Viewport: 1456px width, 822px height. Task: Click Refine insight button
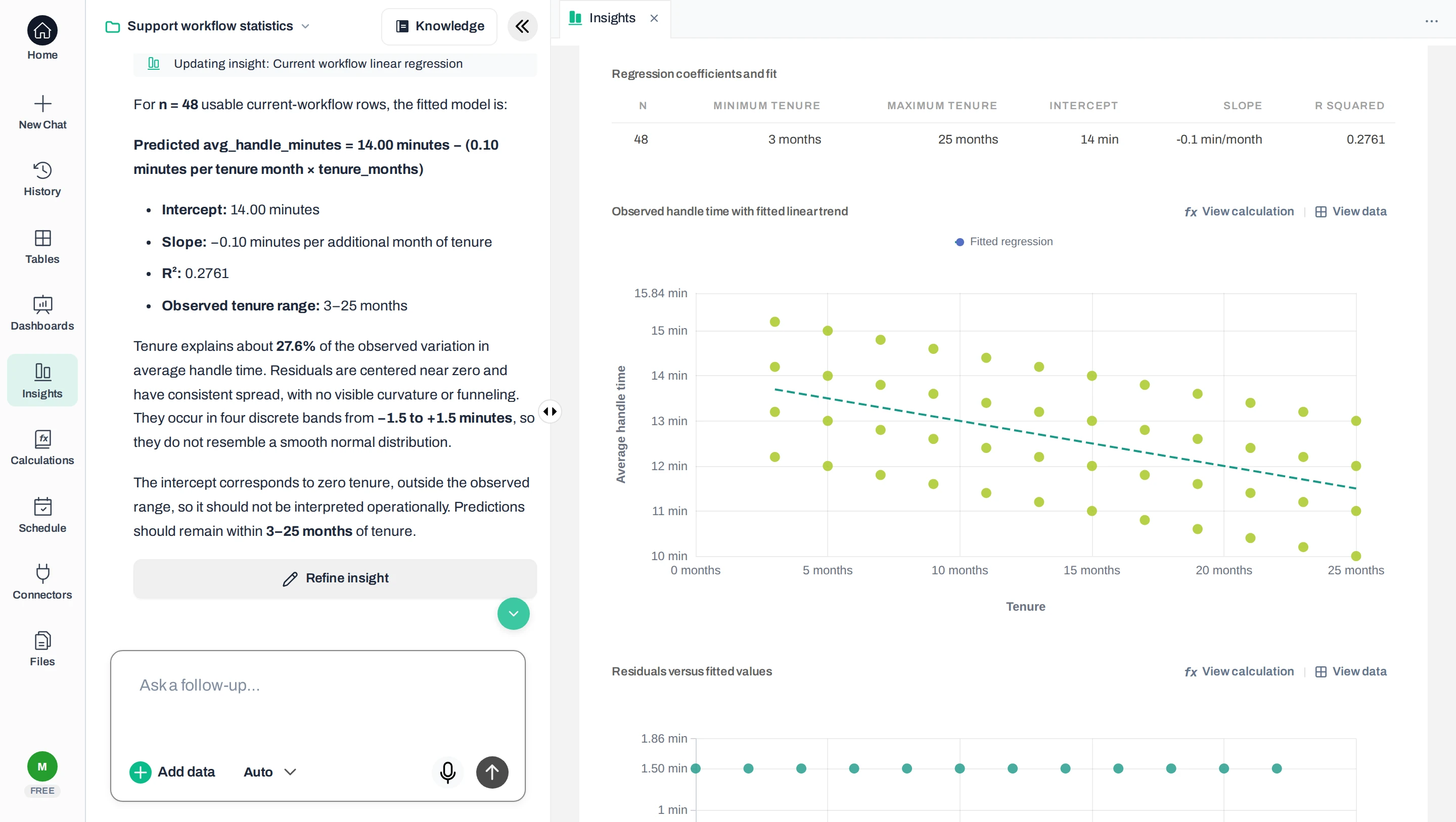[x=335, y=578]
